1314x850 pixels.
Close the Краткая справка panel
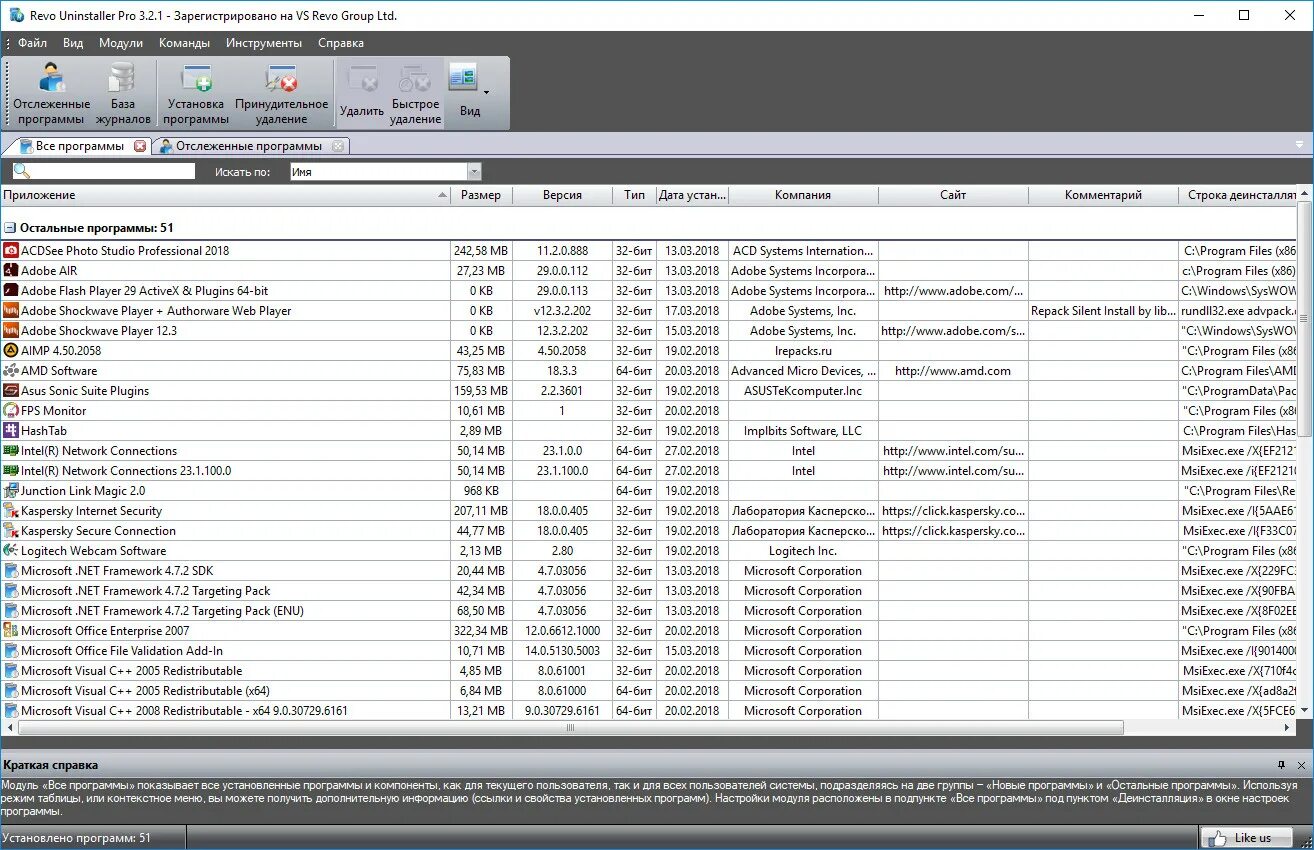[1301, 765]
